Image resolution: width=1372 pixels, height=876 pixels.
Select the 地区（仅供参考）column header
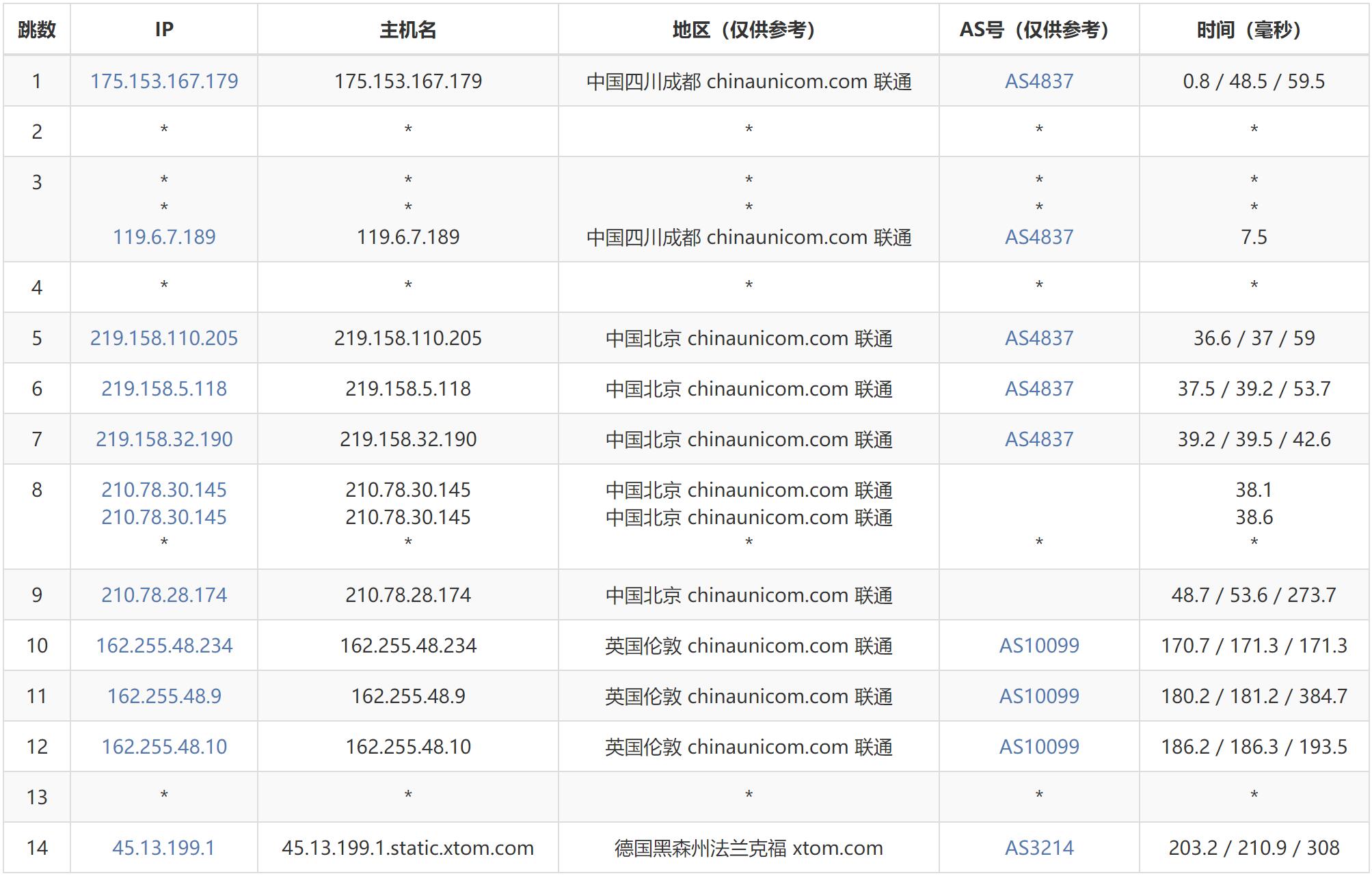tap(749, 29)
